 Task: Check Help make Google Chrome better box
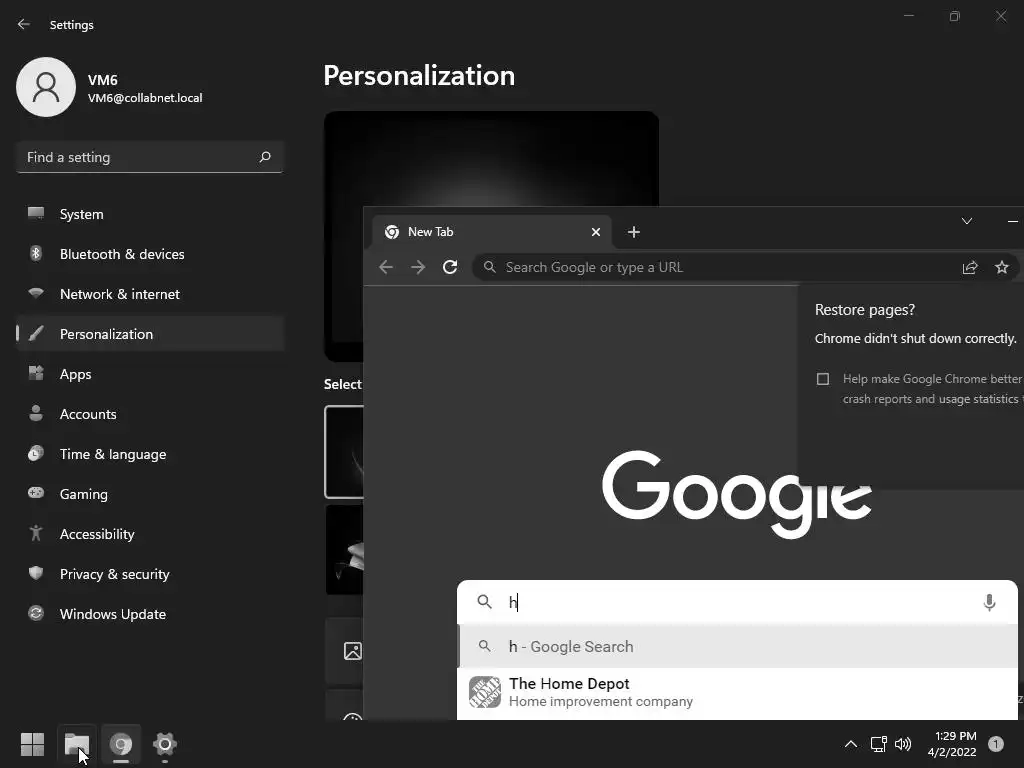(x=823, y=379)
